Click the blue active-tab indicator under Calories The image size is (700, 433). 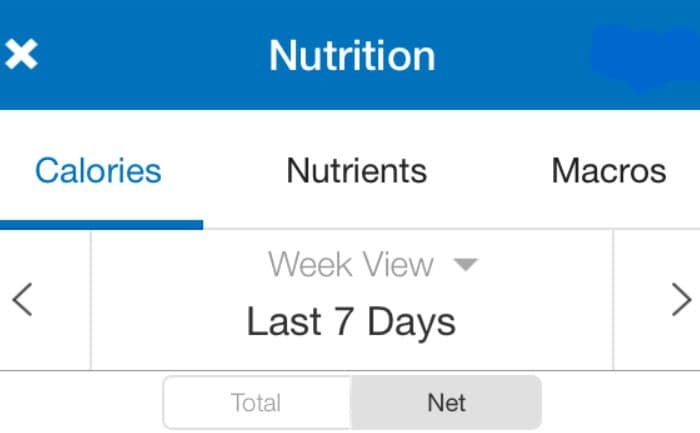click(101, 225)
